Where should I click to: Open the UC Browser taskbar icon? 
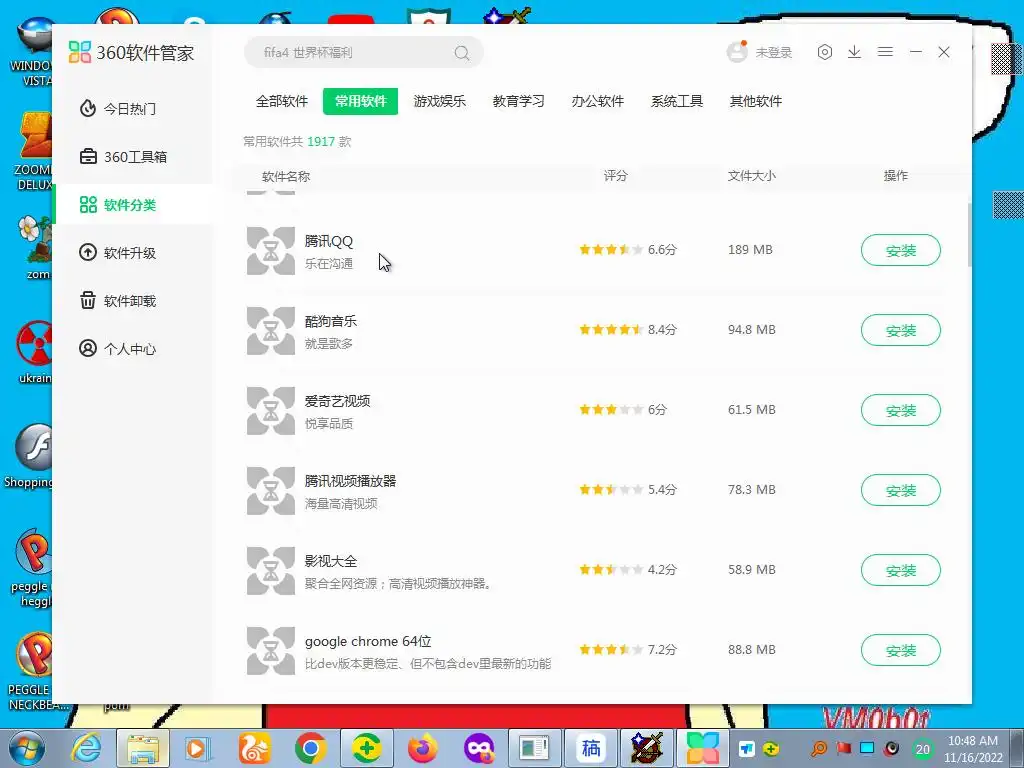(255, 748)
